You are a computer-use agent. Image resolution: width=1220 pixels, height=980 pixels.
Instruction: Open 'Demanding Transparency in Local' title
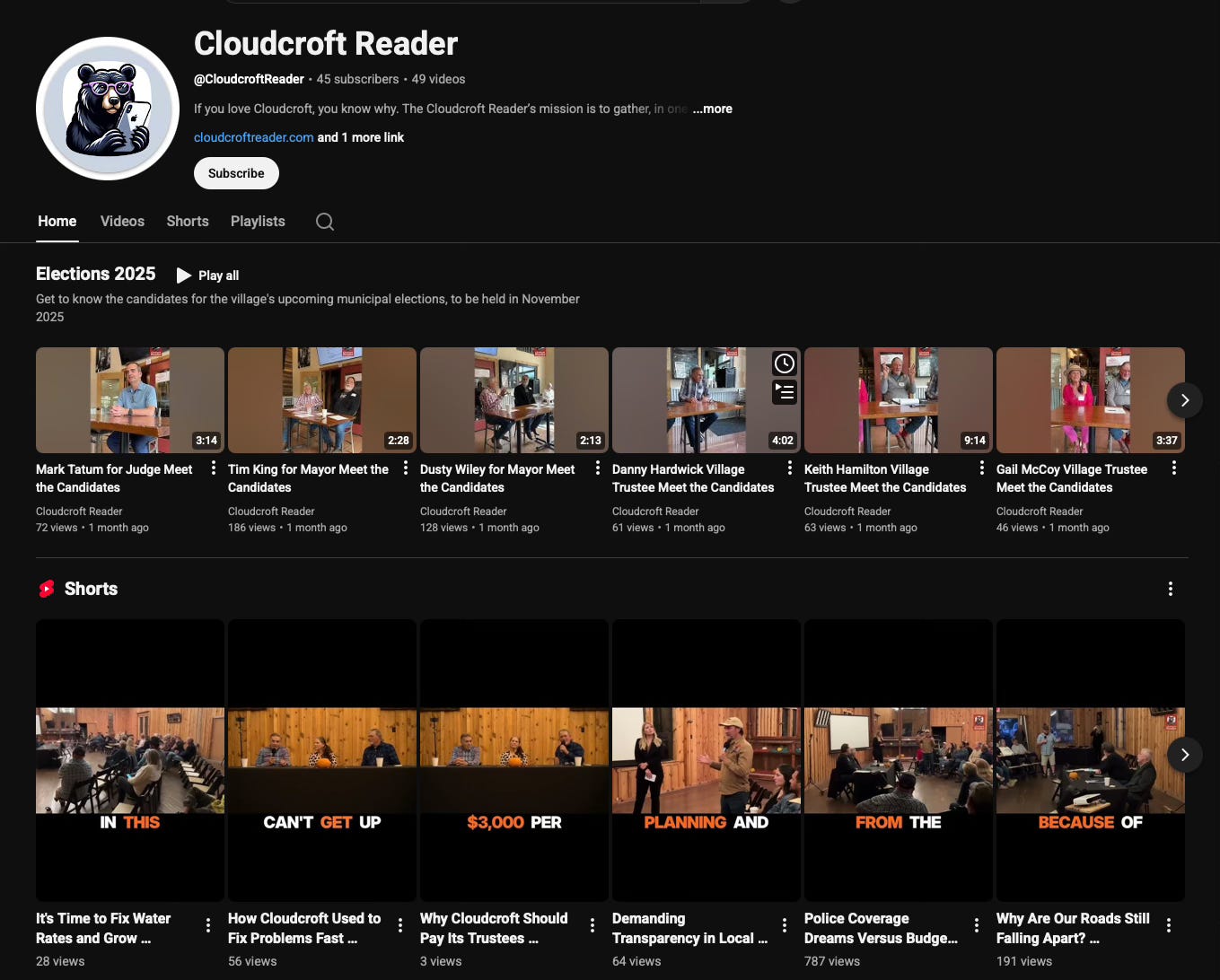pos(689,928)
